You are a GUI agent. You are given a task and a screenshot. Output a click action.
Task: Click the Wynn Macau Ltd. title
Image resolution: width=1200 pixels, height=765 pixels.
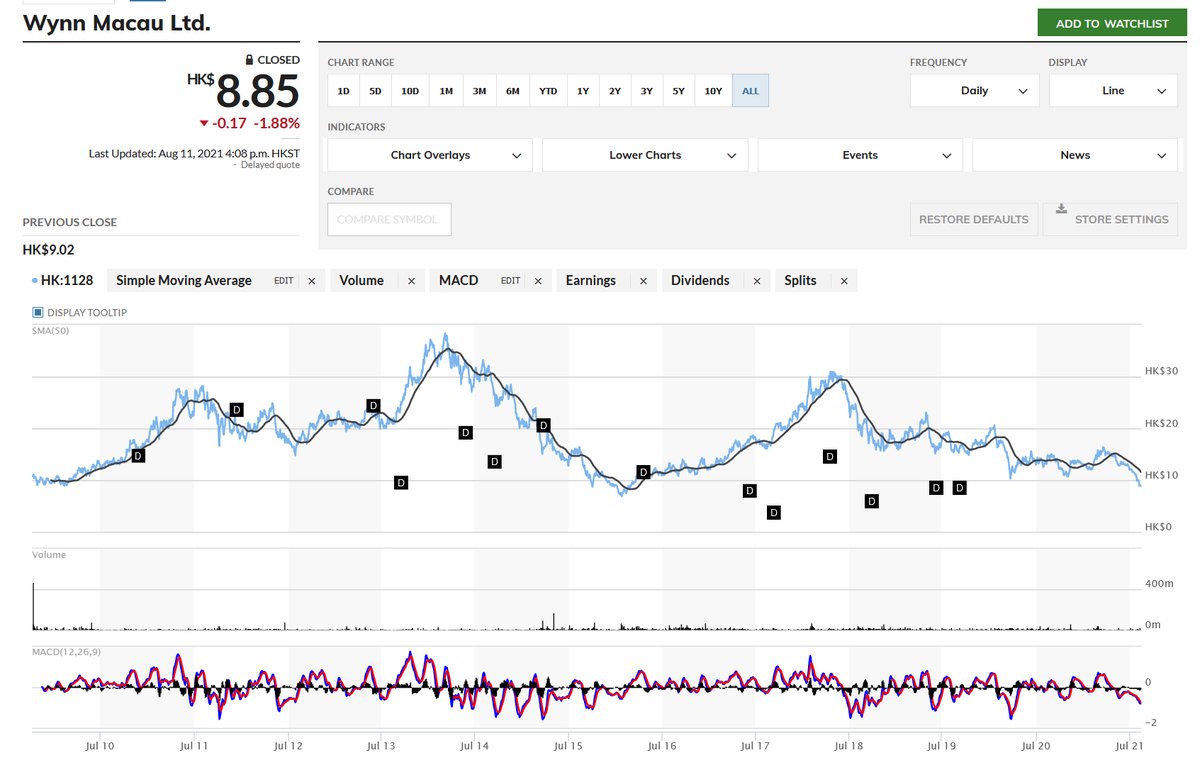[117, 23]
